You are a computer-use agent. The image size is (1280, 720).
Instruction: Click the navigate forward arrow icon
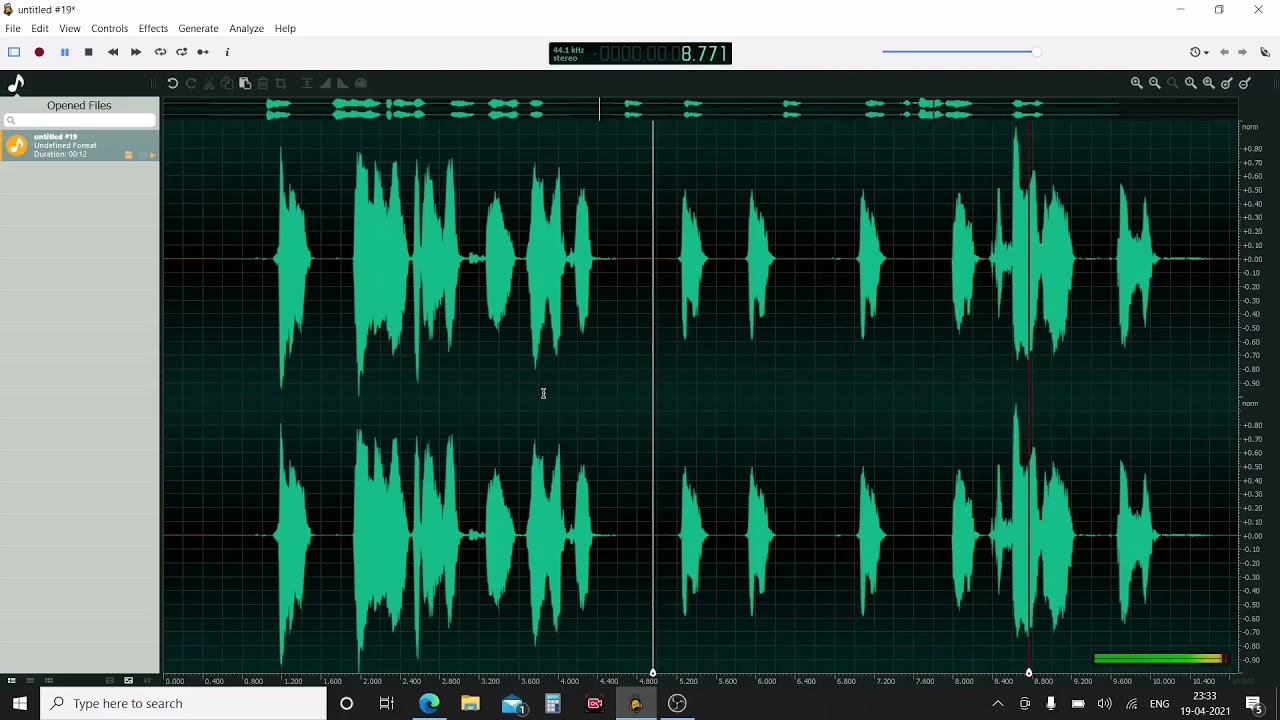point(1242,52)
